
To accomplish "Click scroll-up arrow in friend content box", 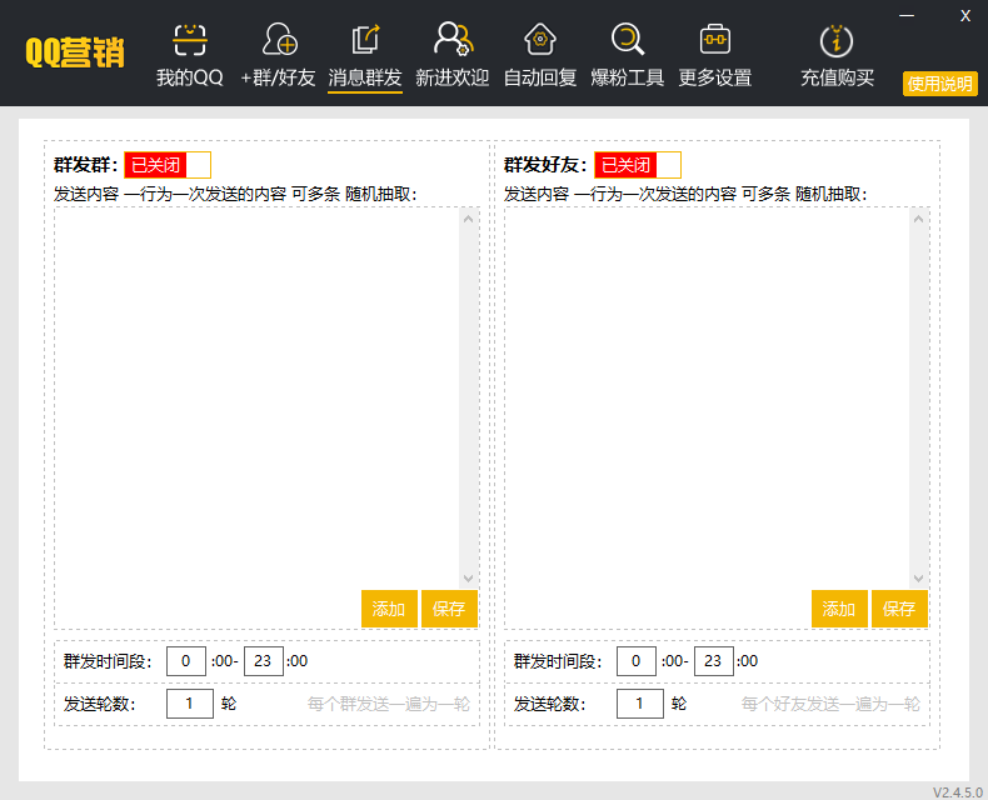I will click(x=919, y=219).
